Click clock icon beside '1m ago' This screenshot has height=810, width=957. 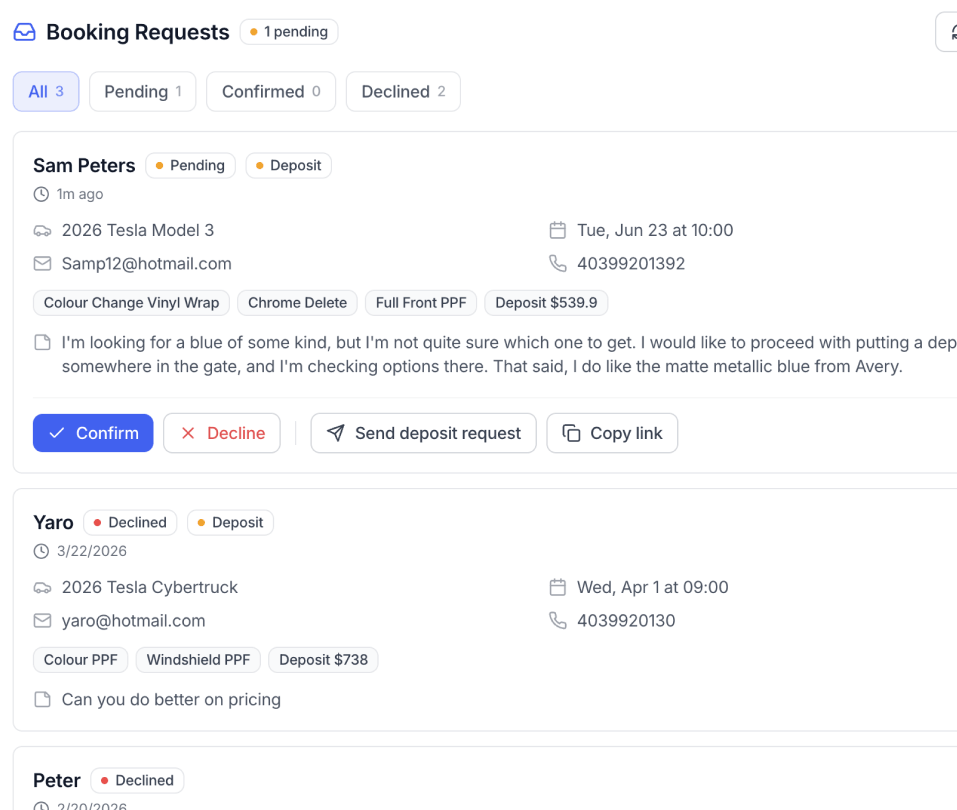(x=41, y=194)
